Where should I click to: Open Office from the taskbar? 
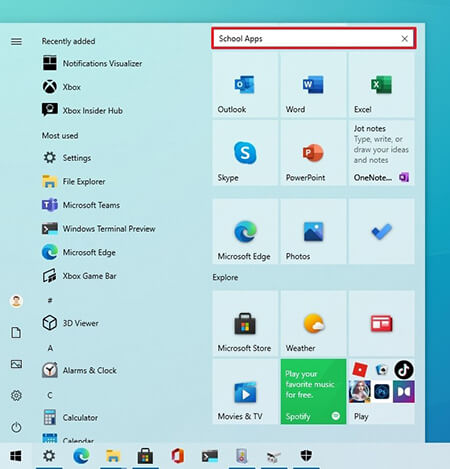[178, 456]
